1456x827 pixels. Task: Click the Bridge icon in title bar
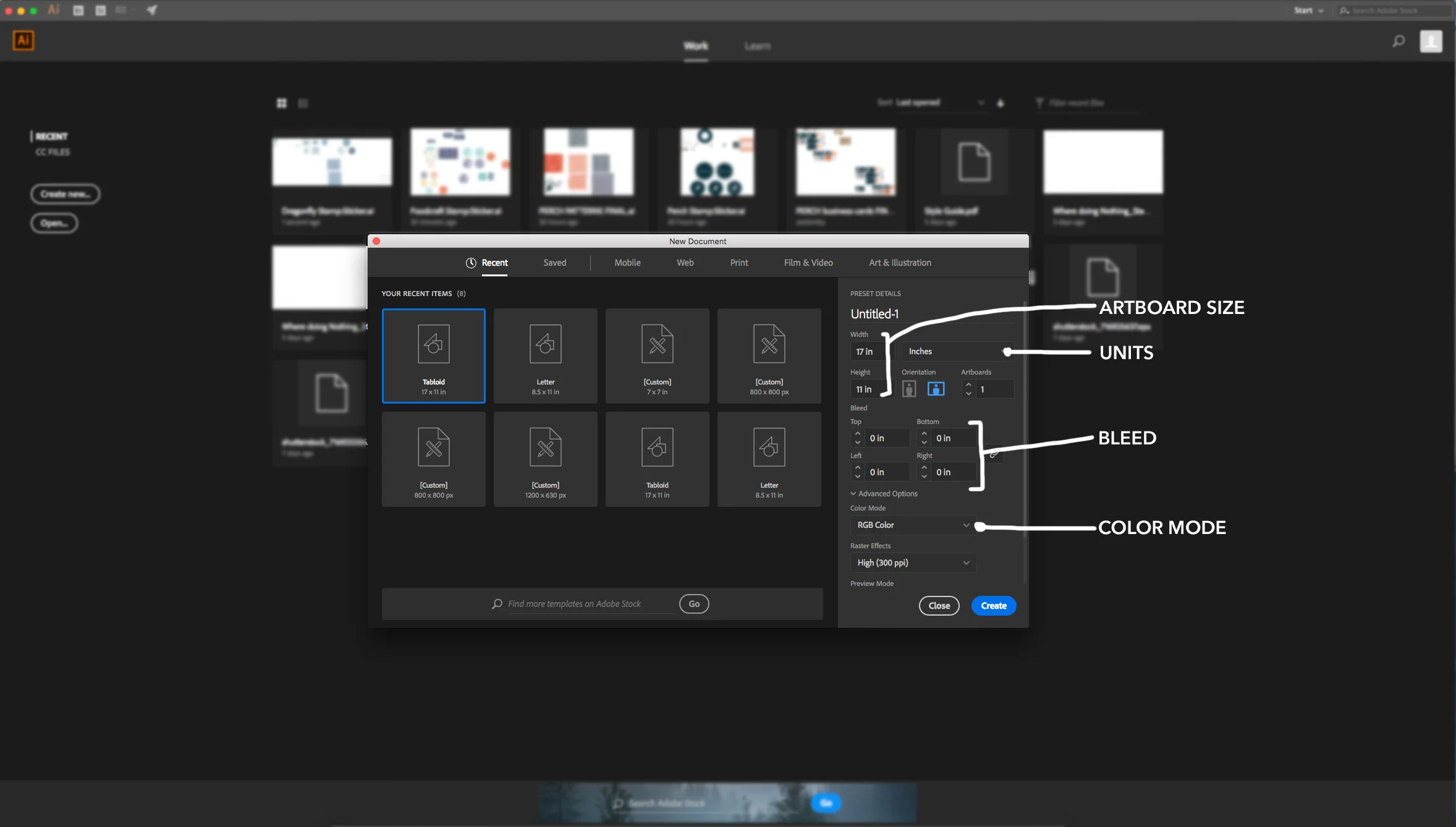[78, 10]
